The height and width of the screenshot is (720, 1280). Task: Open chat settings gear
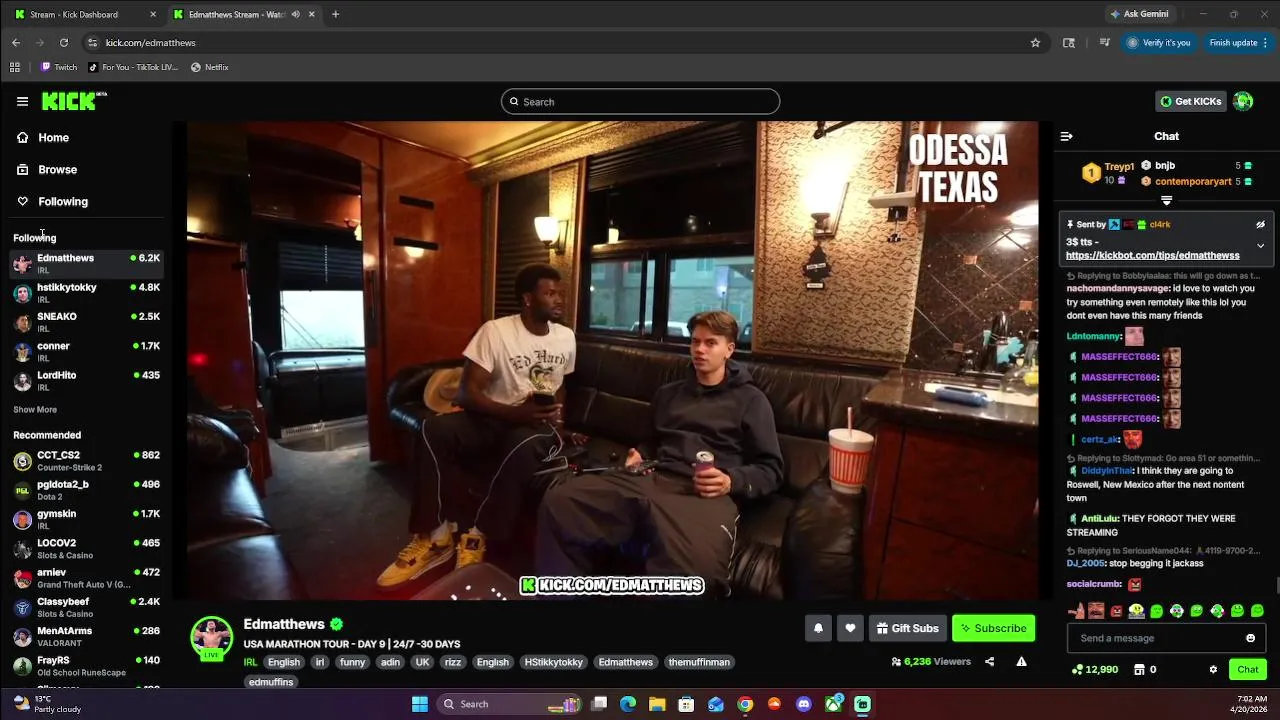tap(1213, 669)
